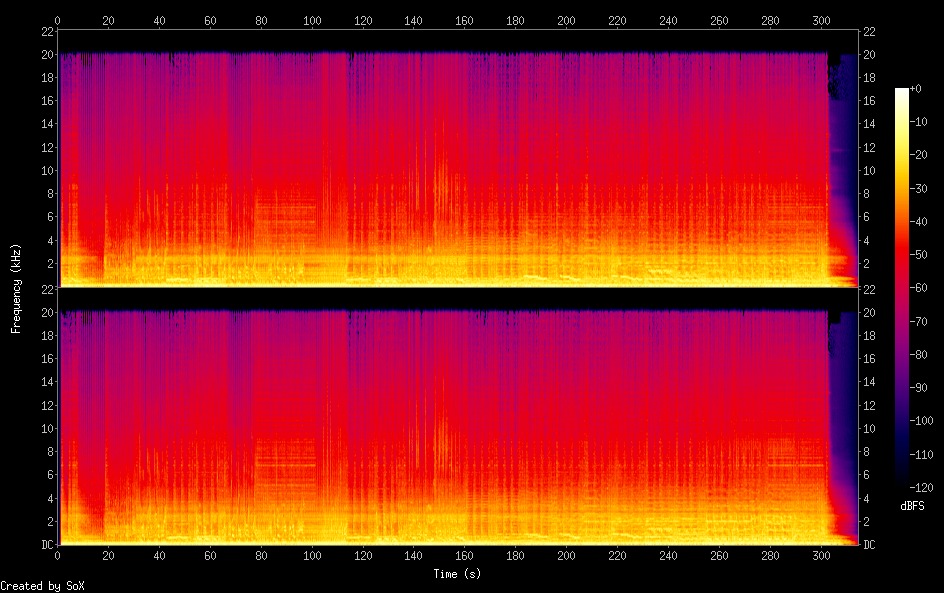
Task: Select the 300 tick on the bottom time axis
Action: click(x=822, y=555)
